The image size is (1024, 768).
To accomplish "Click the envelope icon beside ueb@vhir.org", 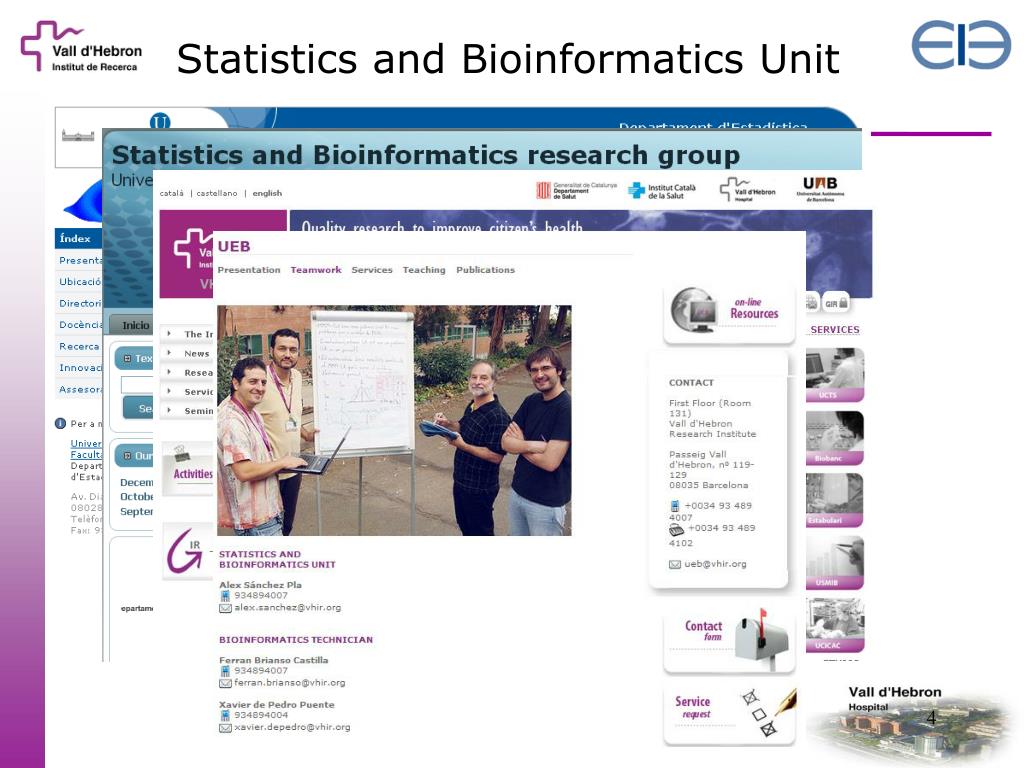I will pyautogui.click(x=675, y=564).
